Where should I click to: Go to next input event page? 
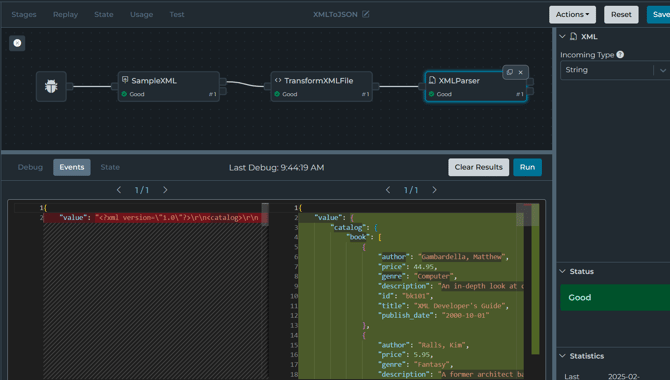click(x=165, y=190)
